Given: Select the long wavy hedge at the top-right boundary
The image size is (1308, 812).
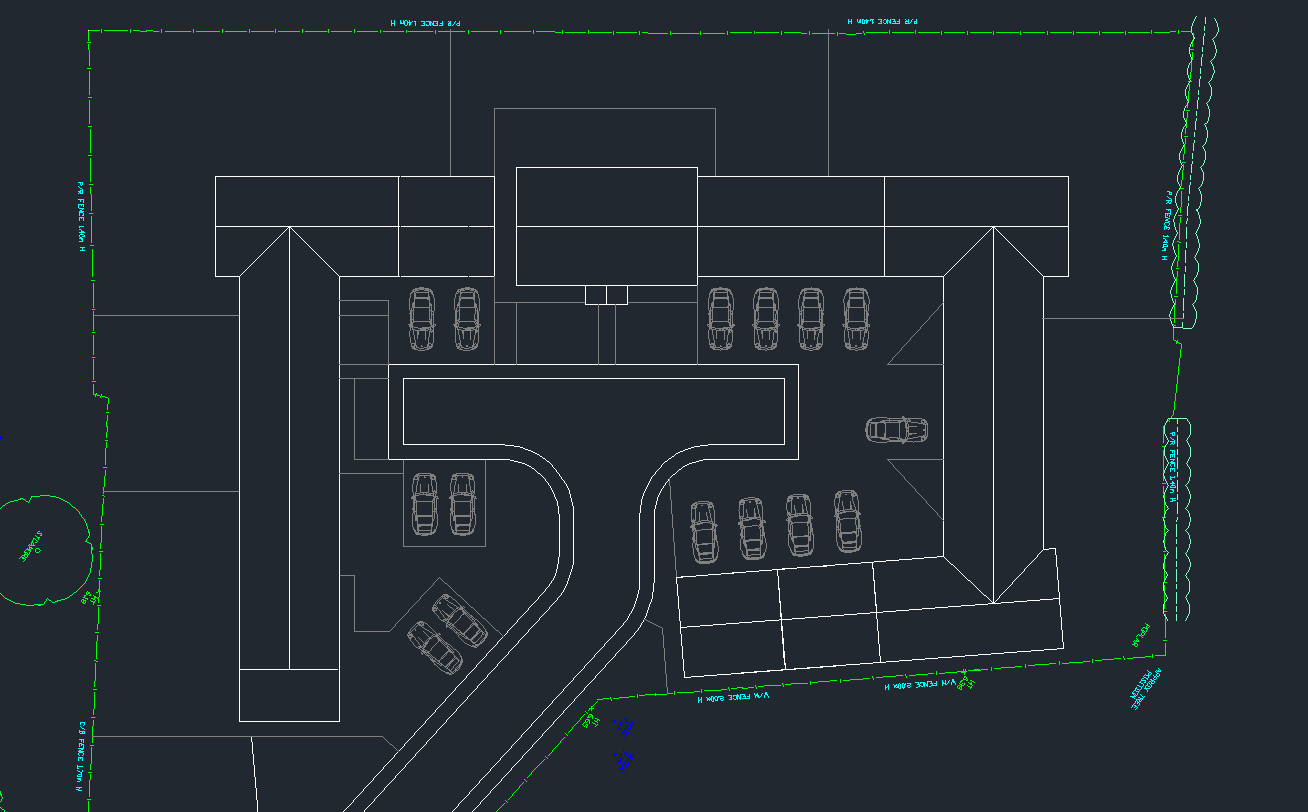Looking at the screenshot, I should [1199, 170].
